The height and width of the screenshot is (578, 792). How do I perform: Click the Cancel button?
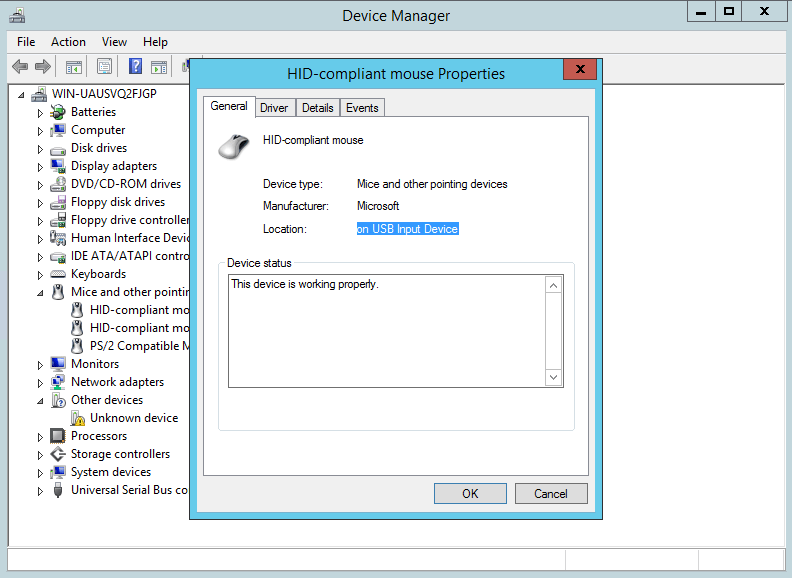click(550, 493)
